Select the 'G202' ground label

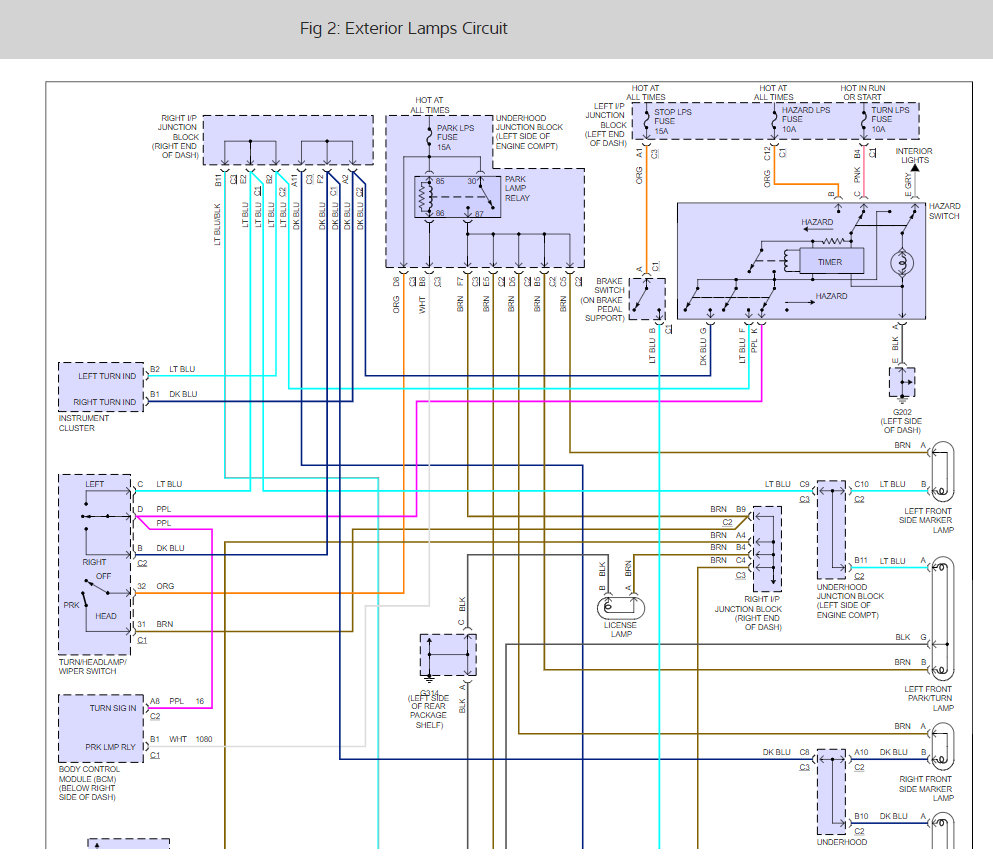pos(902,412)
